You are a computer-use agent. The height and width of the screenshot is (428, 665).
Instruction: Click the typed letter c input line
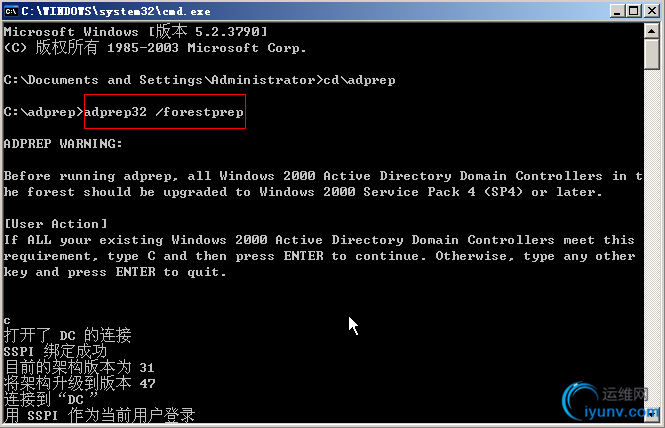coord(8,320)
